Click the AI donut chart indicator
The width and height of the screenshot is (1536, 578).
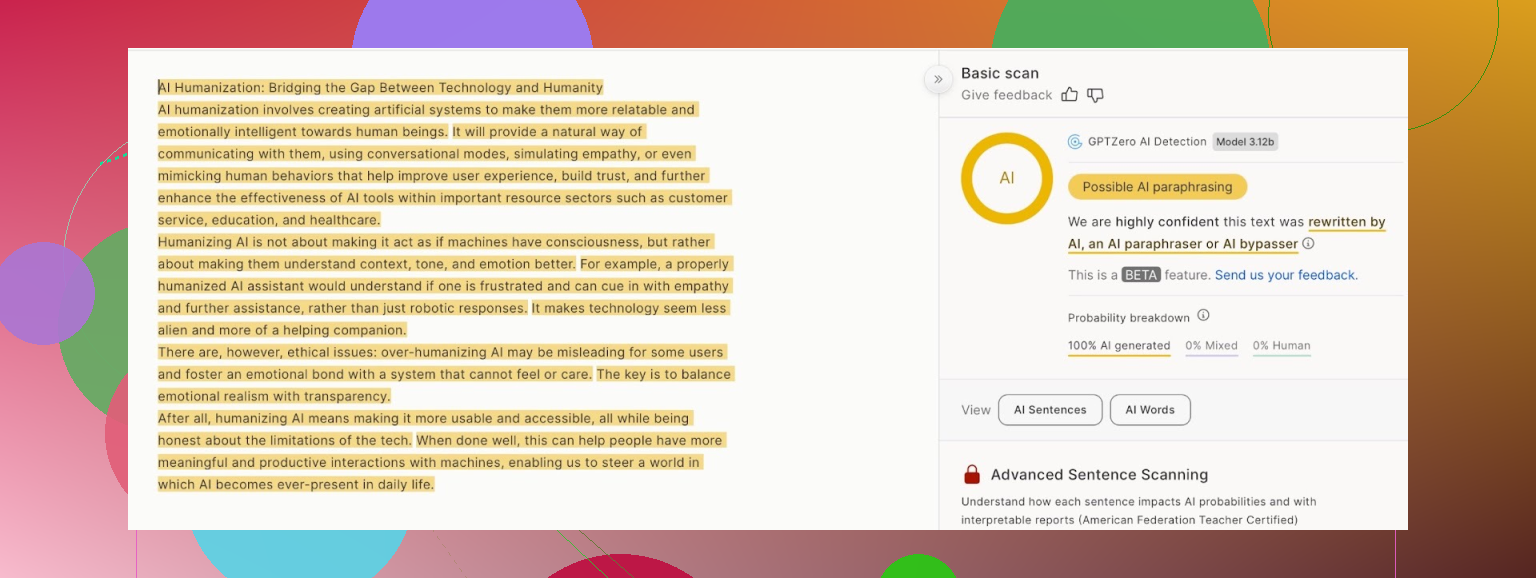pos(1006,178)
